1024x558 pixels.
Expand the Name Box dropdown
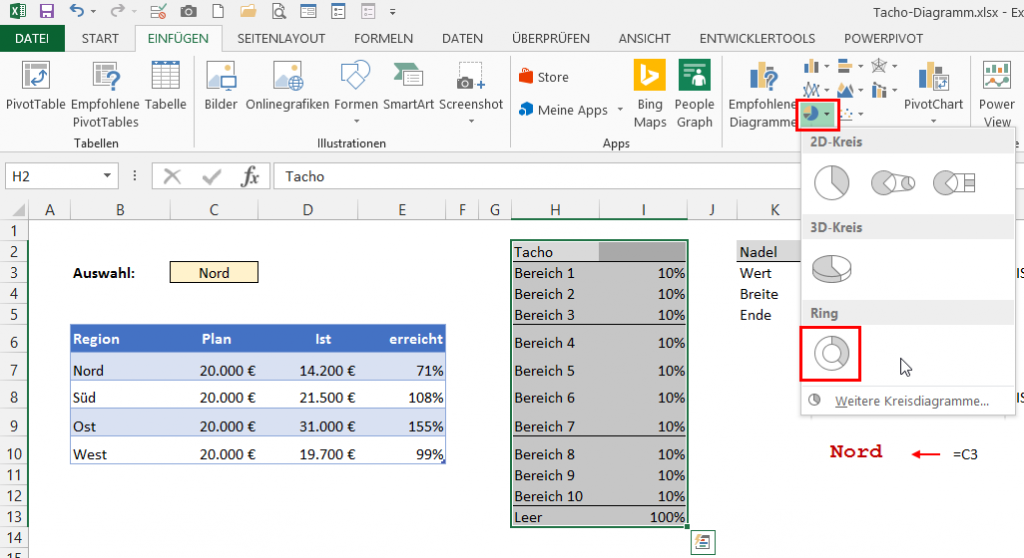pyautogui.click(x=108, y=177)
